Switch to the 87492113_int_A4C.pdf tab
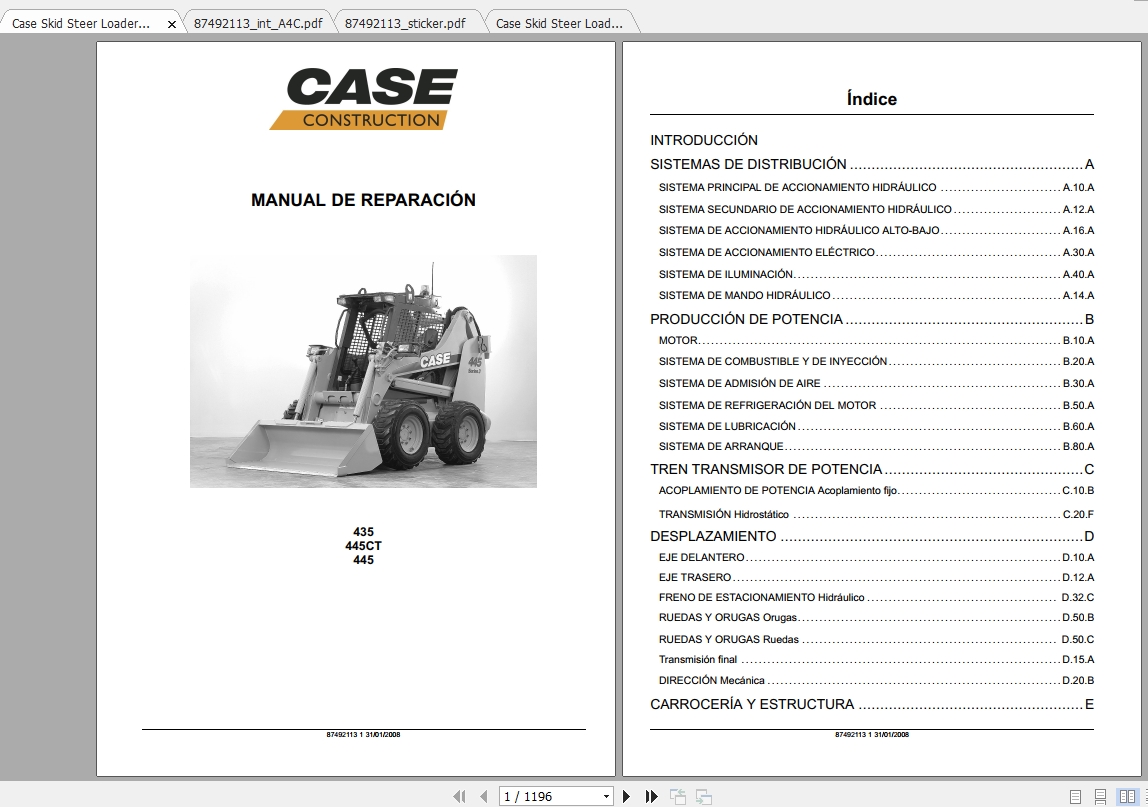Screen dimensions: 1148x807 258,23
